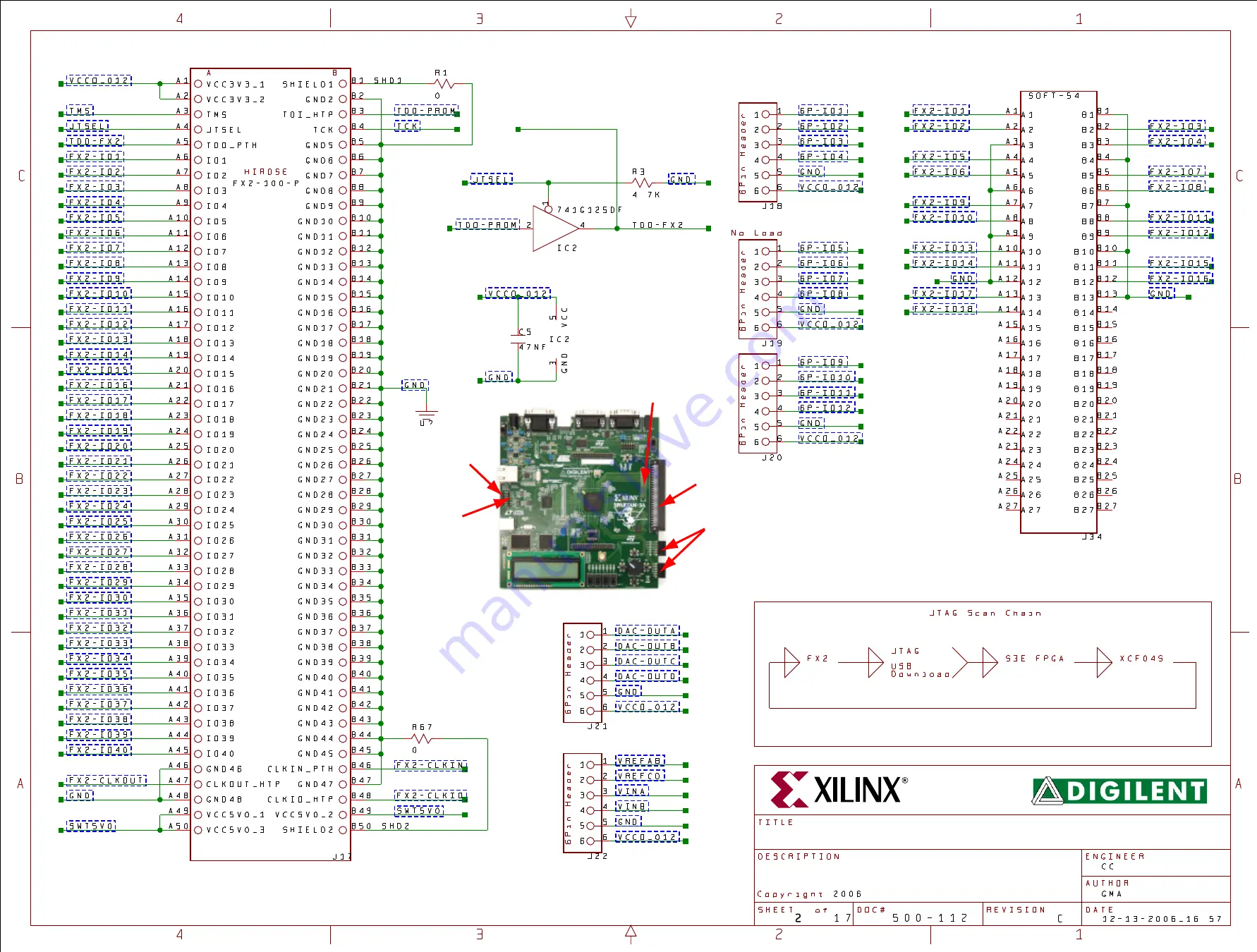The height and width of the screenshot is (952, 1257).
Task: Select the 5WT5V0 net label at pin A50
Action: tap(91, 826)
